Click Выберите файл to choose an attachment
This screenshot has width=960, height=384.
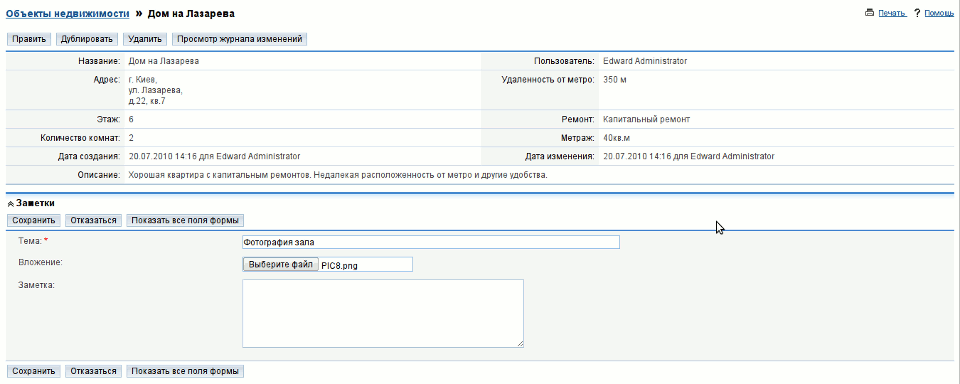(x=280, y=265)
